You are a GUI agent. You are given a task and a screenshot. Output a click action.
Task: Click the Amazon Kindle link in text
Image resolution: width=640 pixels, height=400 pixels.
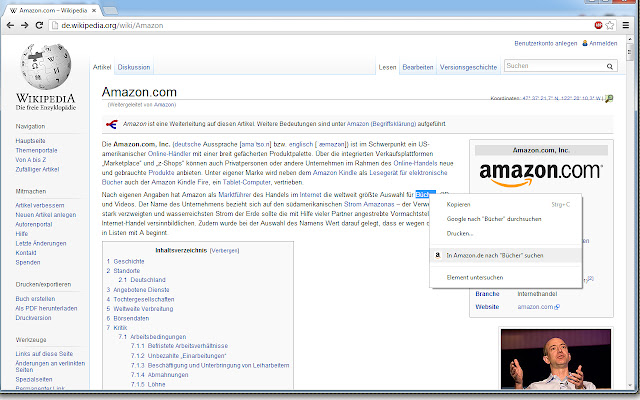tap(335, 173)
